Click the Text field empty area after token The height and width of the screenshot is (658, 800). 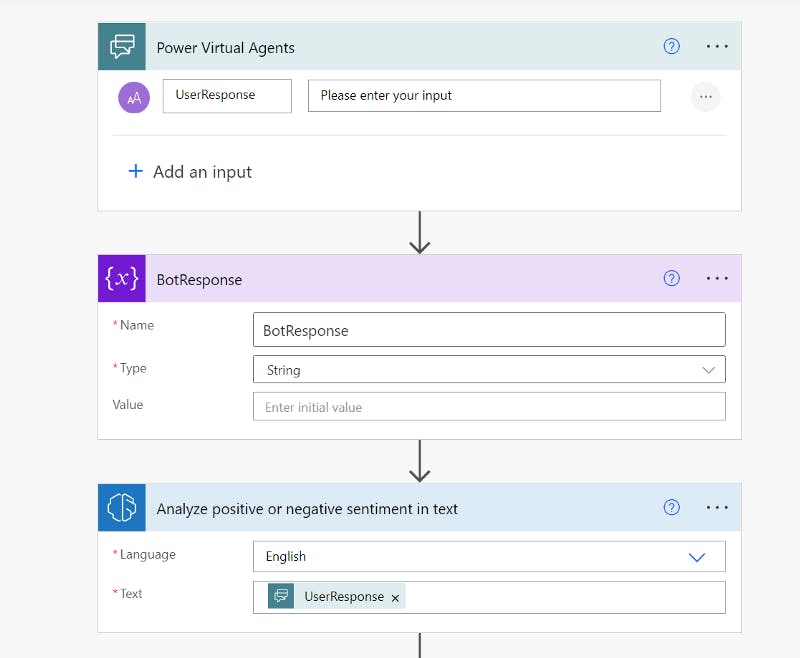pos(564,597)
